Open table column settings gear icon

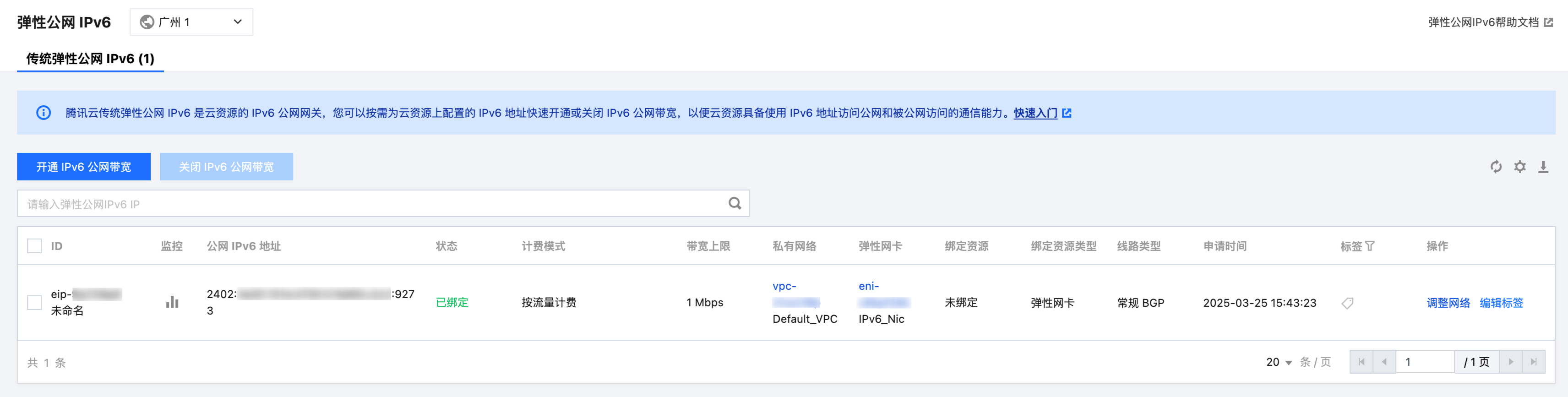pos(1520,167)
